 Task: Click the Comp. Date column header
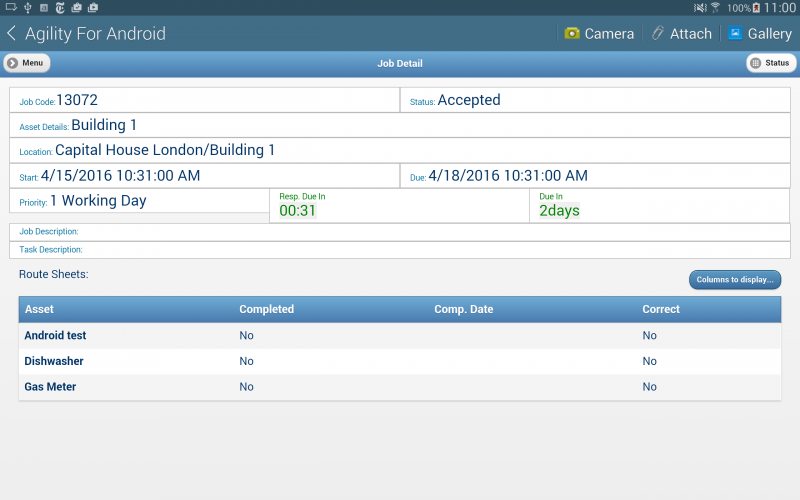click(x=463, y=309)
